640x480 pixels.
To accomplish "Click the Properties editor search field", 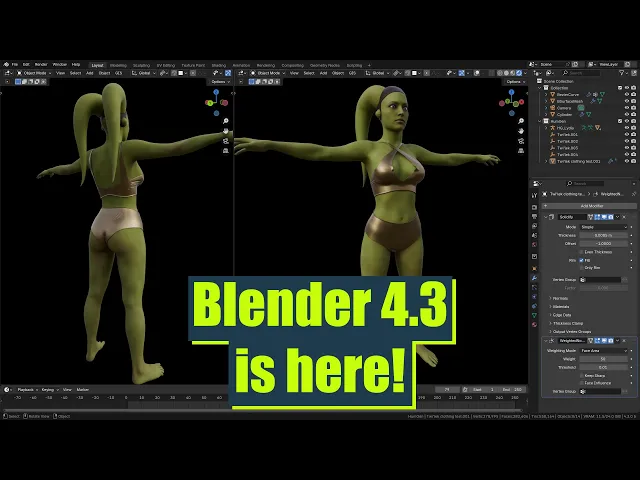I will coord(584,184).
